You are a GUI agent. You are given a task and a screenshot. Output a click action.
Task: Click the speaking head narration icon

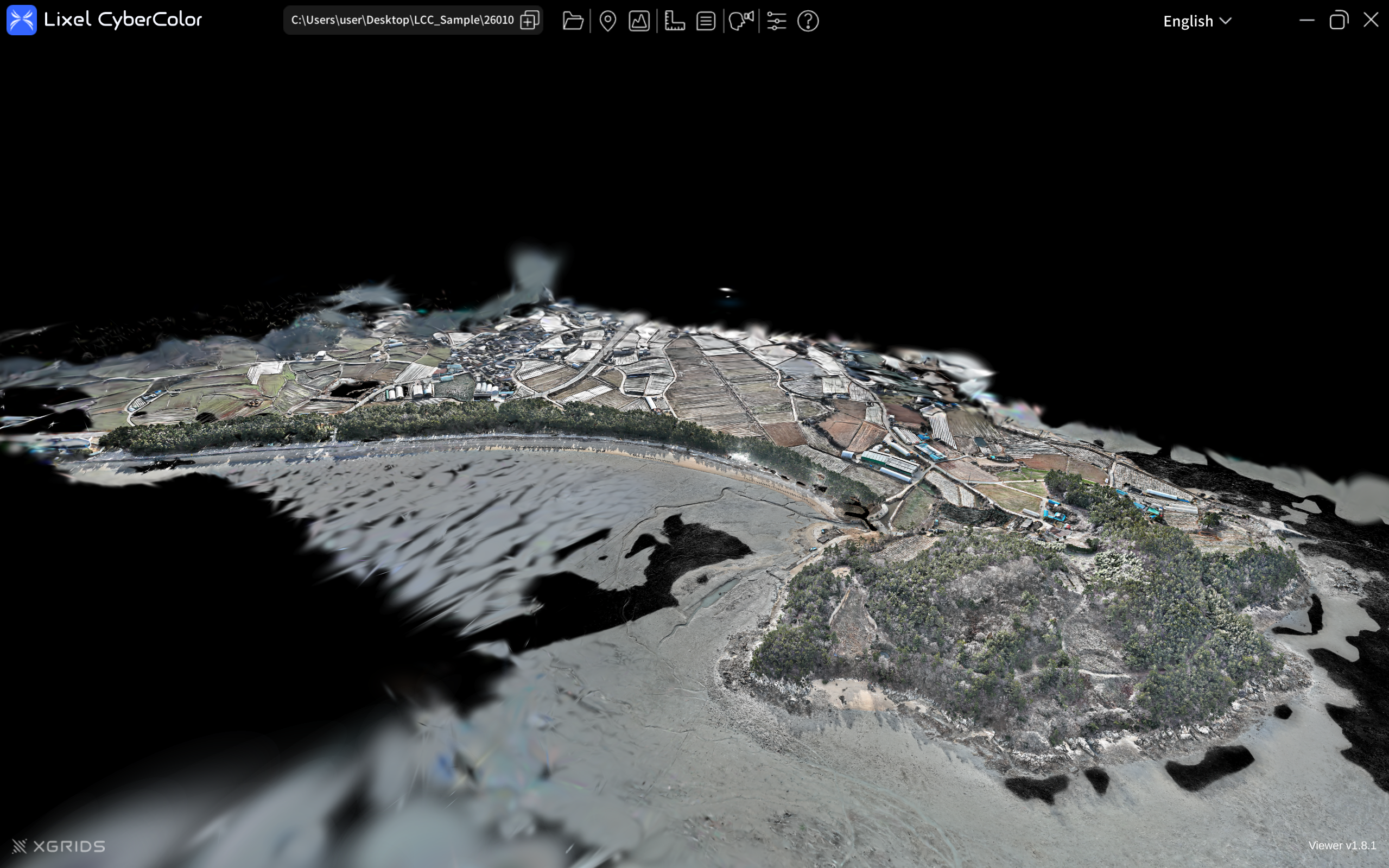tap(741, 21)
